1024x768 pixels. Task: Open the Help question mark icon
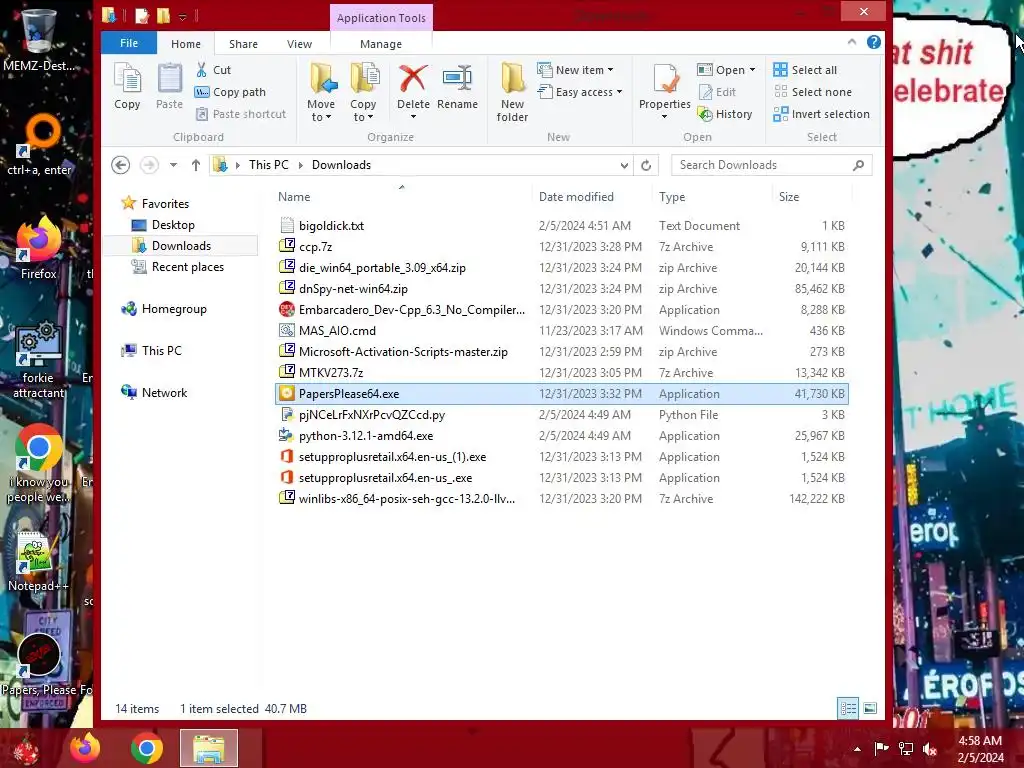pyautogui.click(x=873, y=42)
